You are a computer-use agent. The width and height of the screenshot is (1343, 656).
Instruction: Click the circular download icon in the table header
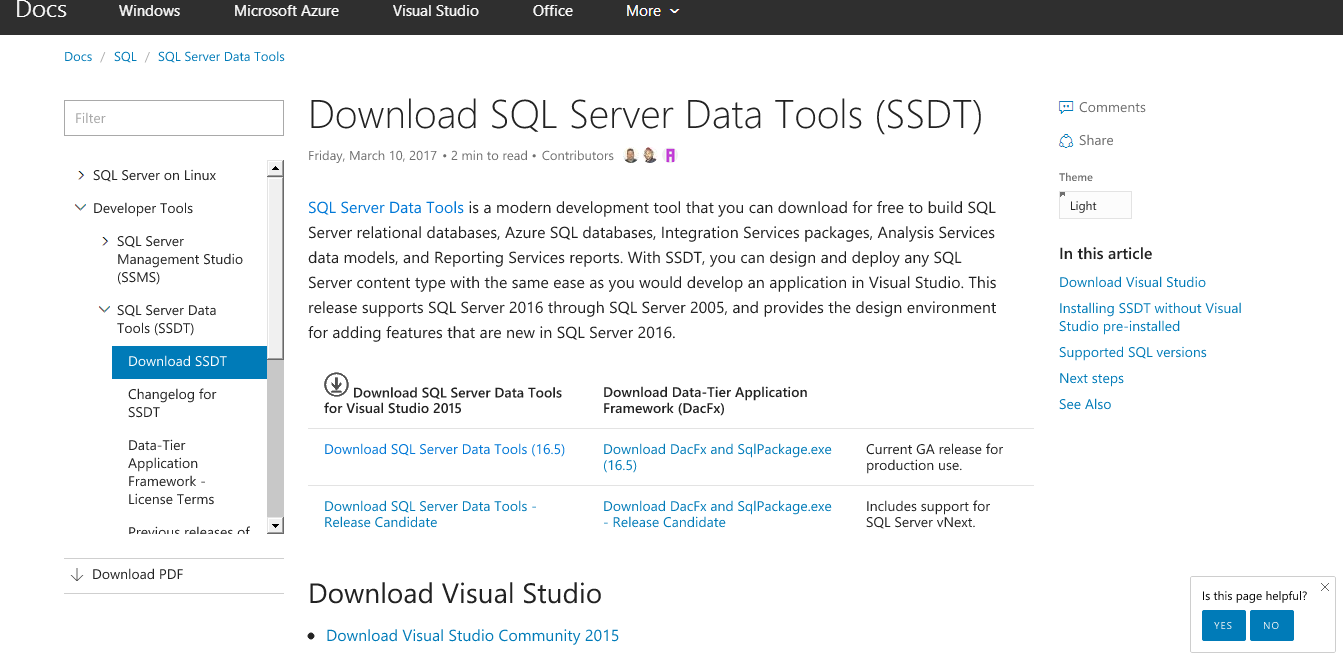point(337,383)
